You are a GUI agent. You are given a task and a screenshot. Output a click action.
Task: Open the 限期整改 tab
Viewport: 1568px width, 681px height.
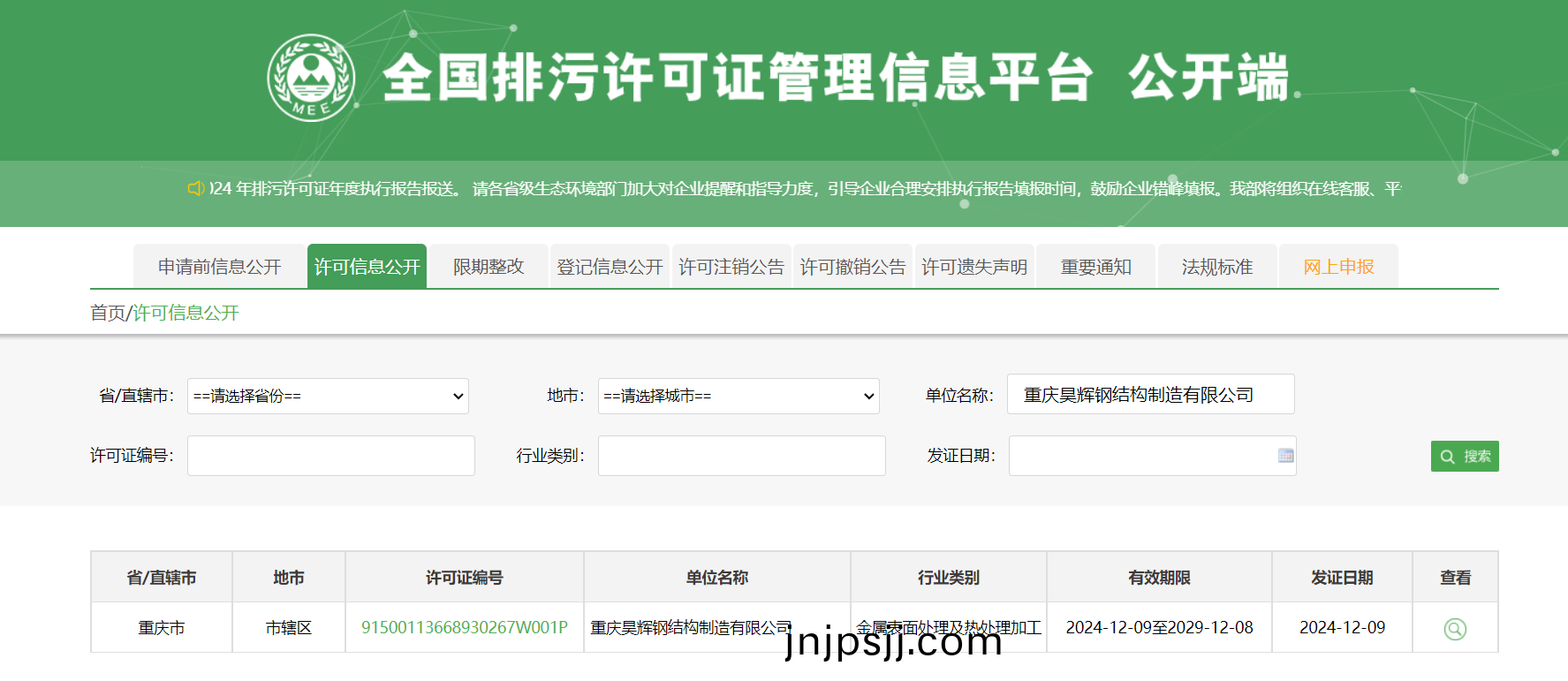click(x=488, y=267)
